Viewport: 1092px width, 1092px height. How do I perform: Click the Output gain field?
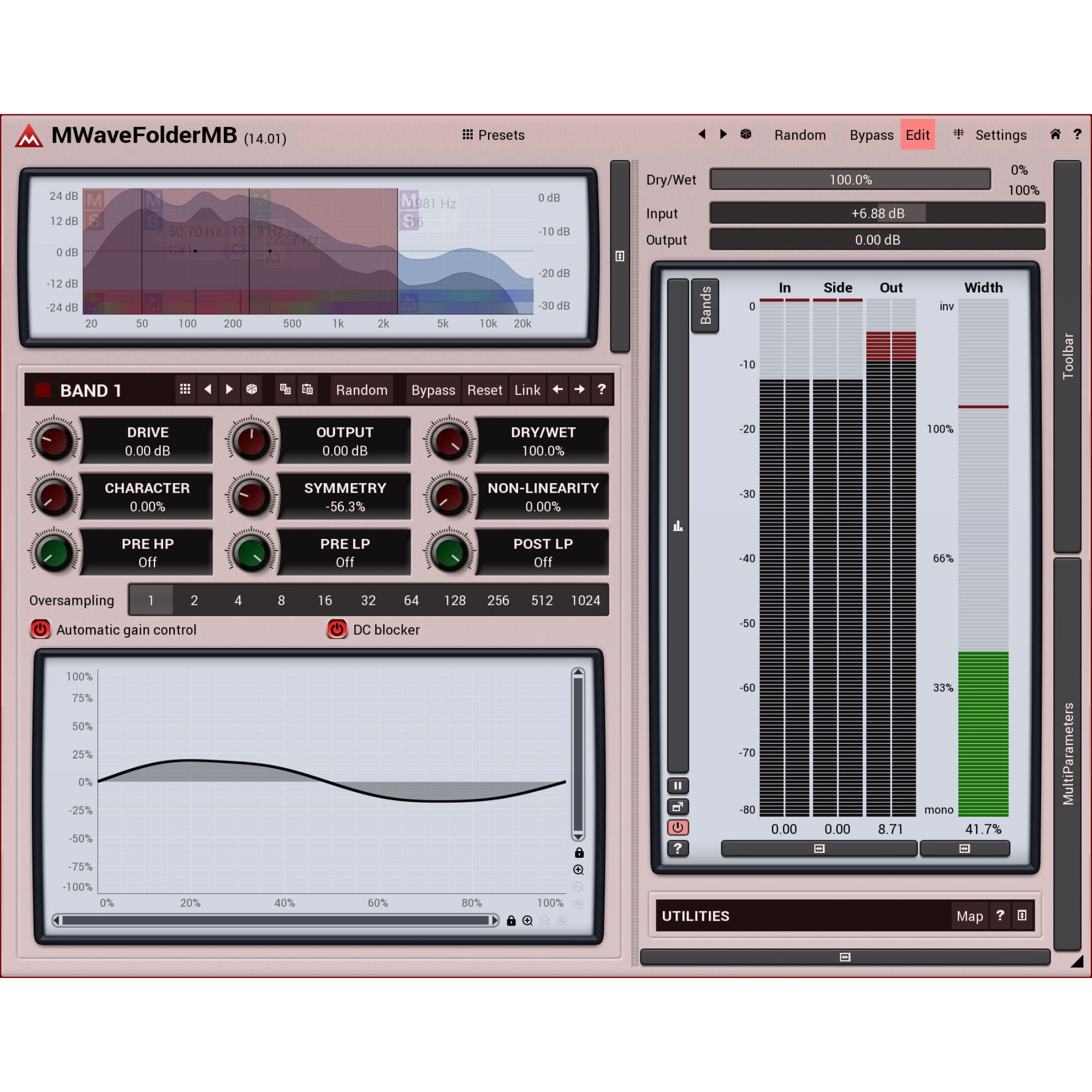coord(877,240)
